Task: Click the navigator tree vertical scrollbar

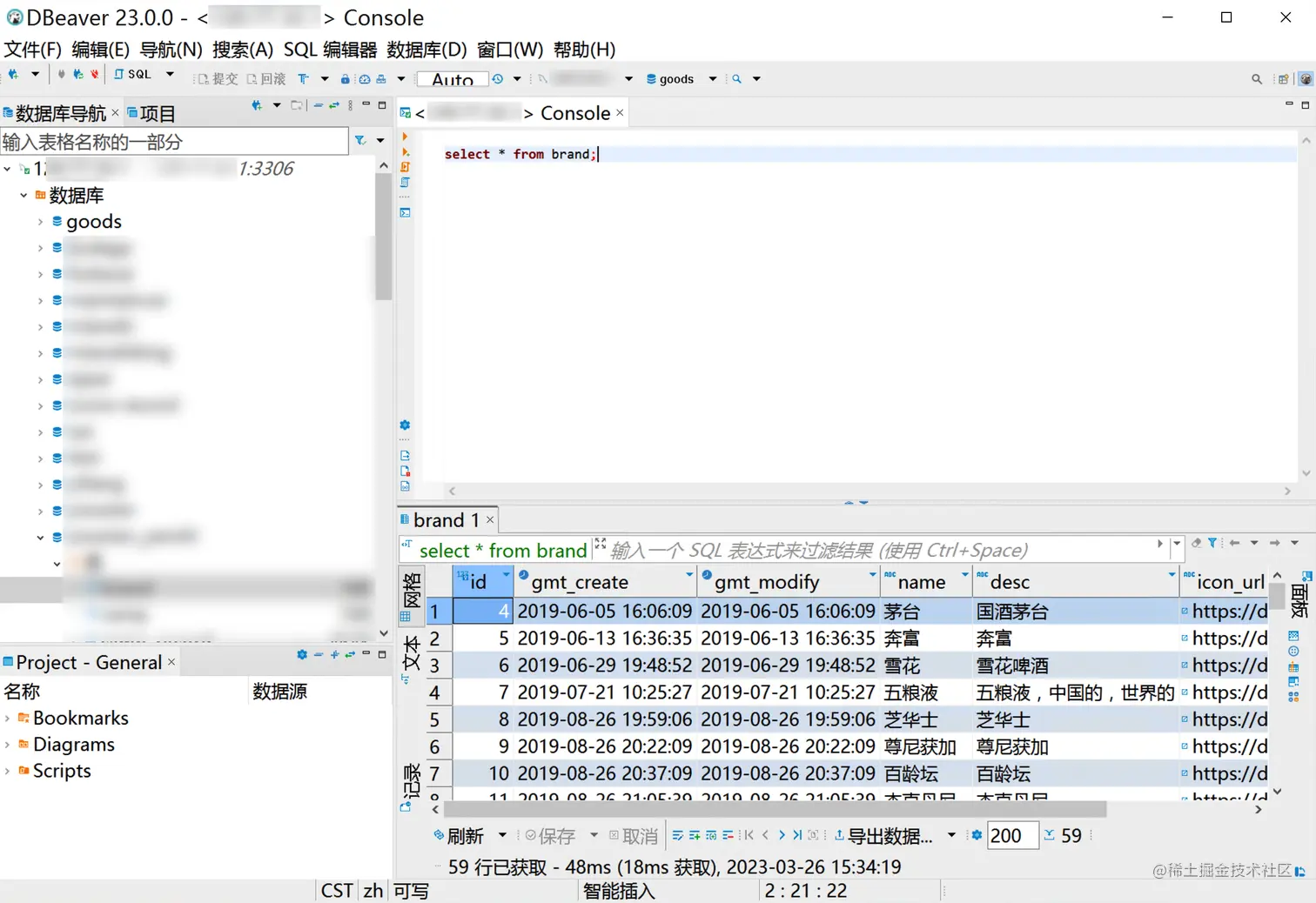Action: [383, 237]
